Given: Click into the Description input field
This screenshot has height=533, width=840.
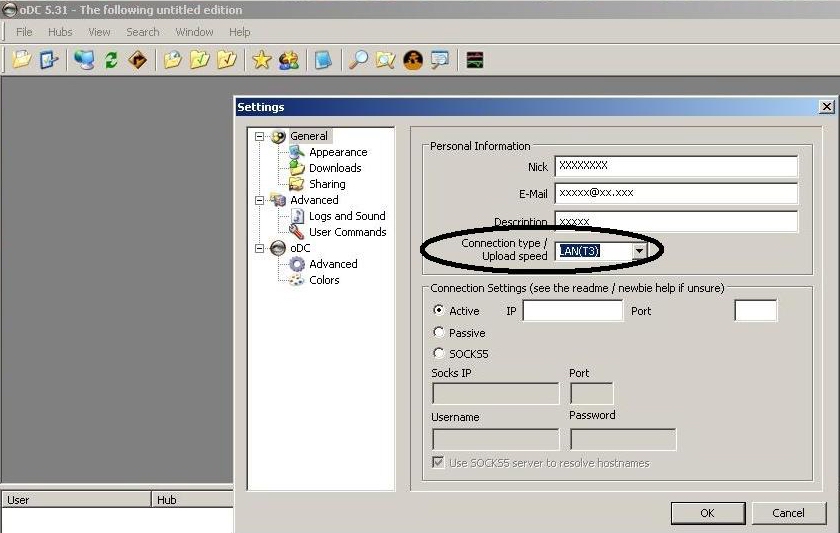Looking at the screenshot, I should click(x=676, y=221).
